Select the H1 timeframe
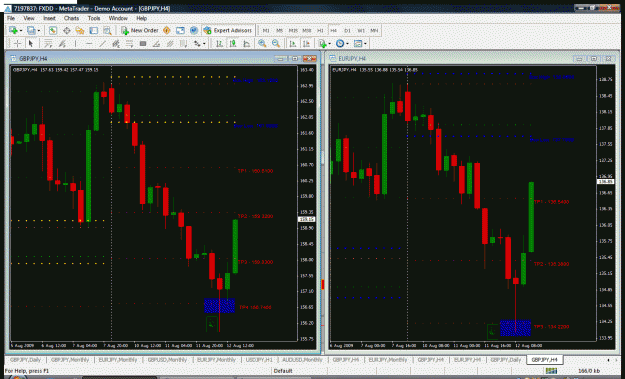The image size is (625, 379). (320, 30)
